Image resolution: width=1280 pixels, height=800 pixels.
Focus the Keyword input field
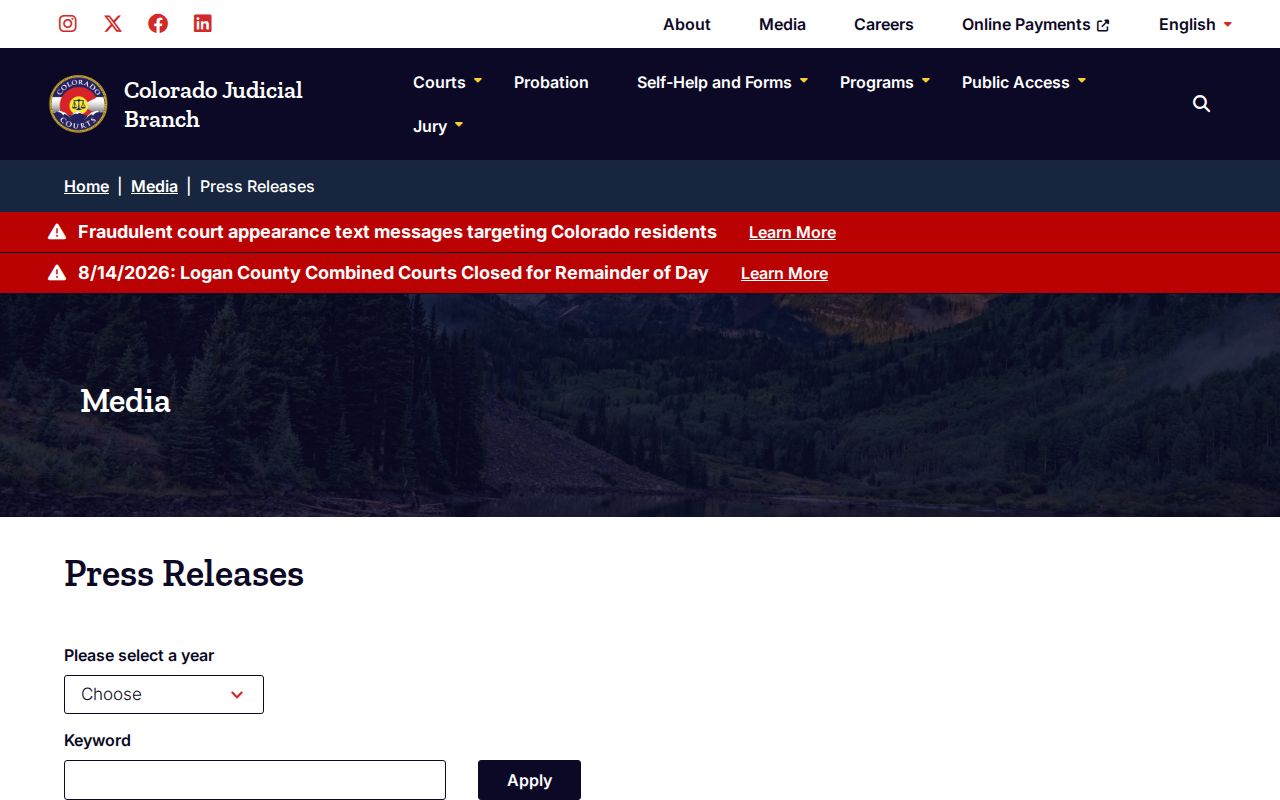[x=255, y=780]
